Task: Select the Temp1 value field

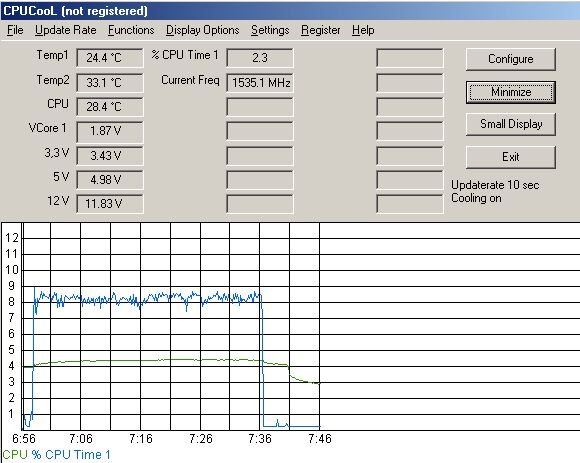Action: (109, 58)
